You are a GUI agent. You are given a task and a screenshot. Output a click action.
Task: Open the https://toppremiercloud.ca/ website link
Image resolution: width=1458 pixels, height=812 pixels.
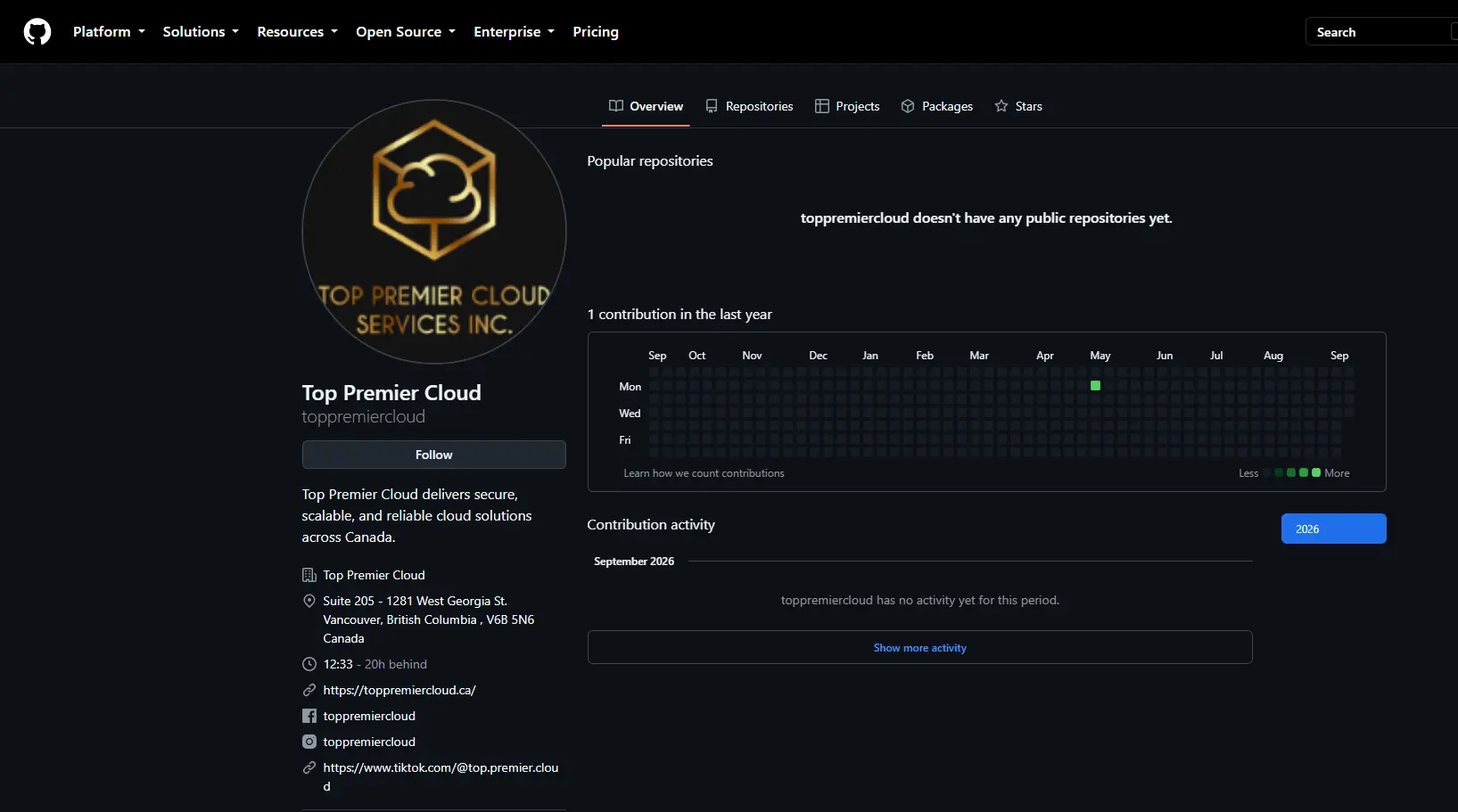tap(400, 690)
